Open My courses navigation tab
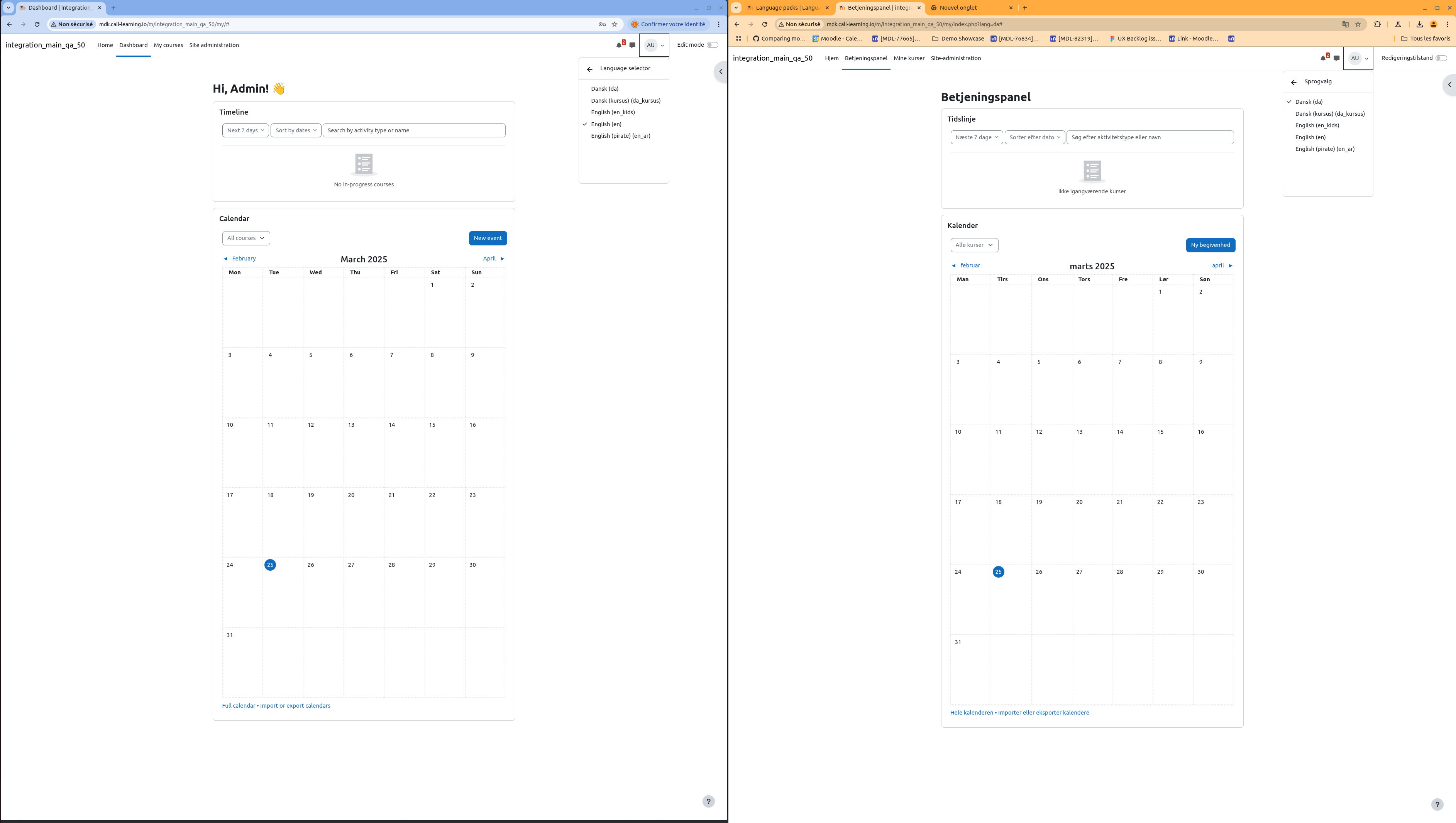1456x823 pixels. [169, 45]
